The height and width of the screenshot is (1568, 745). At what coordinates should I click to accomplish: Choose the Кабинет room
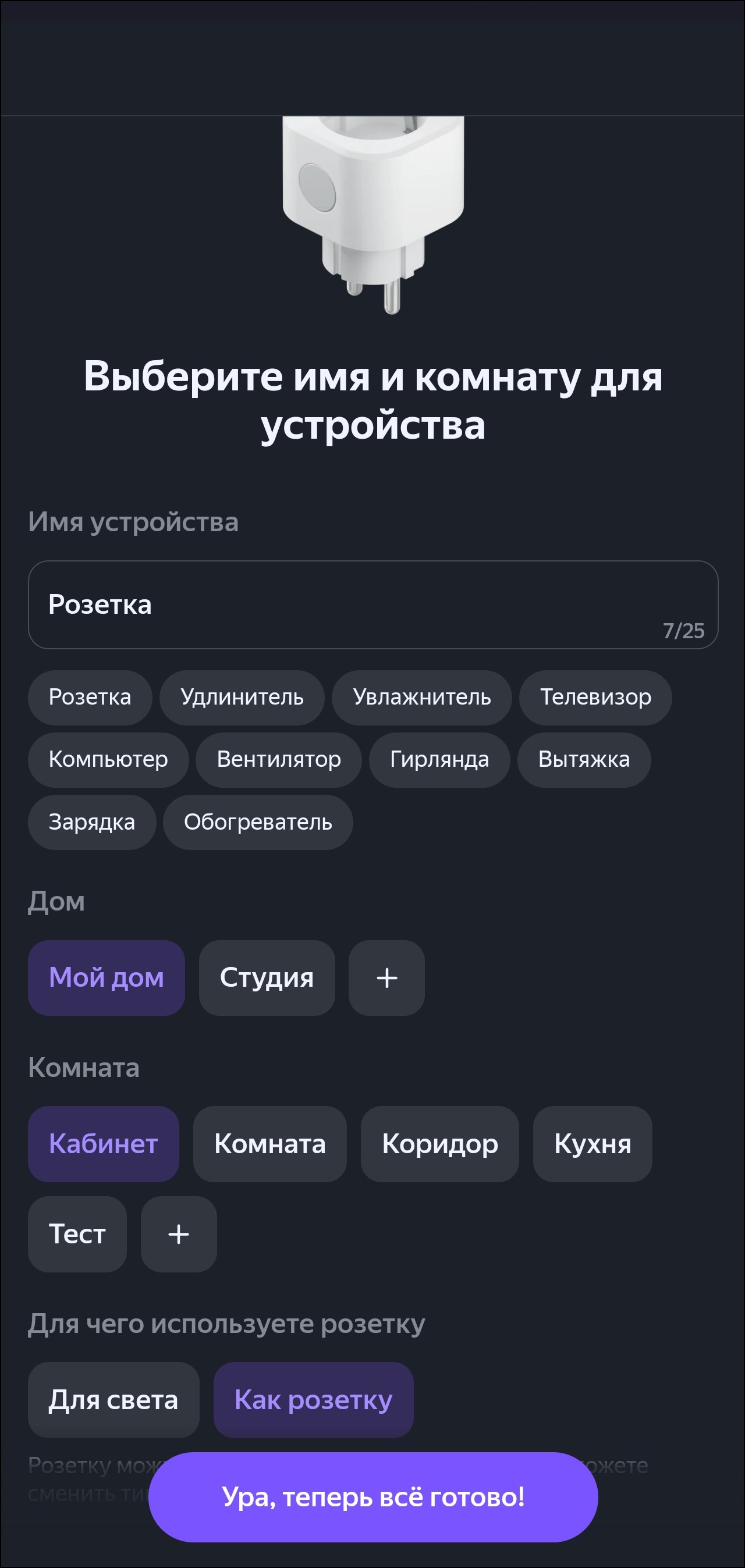pyautogui.click(x=103, y=1144)
